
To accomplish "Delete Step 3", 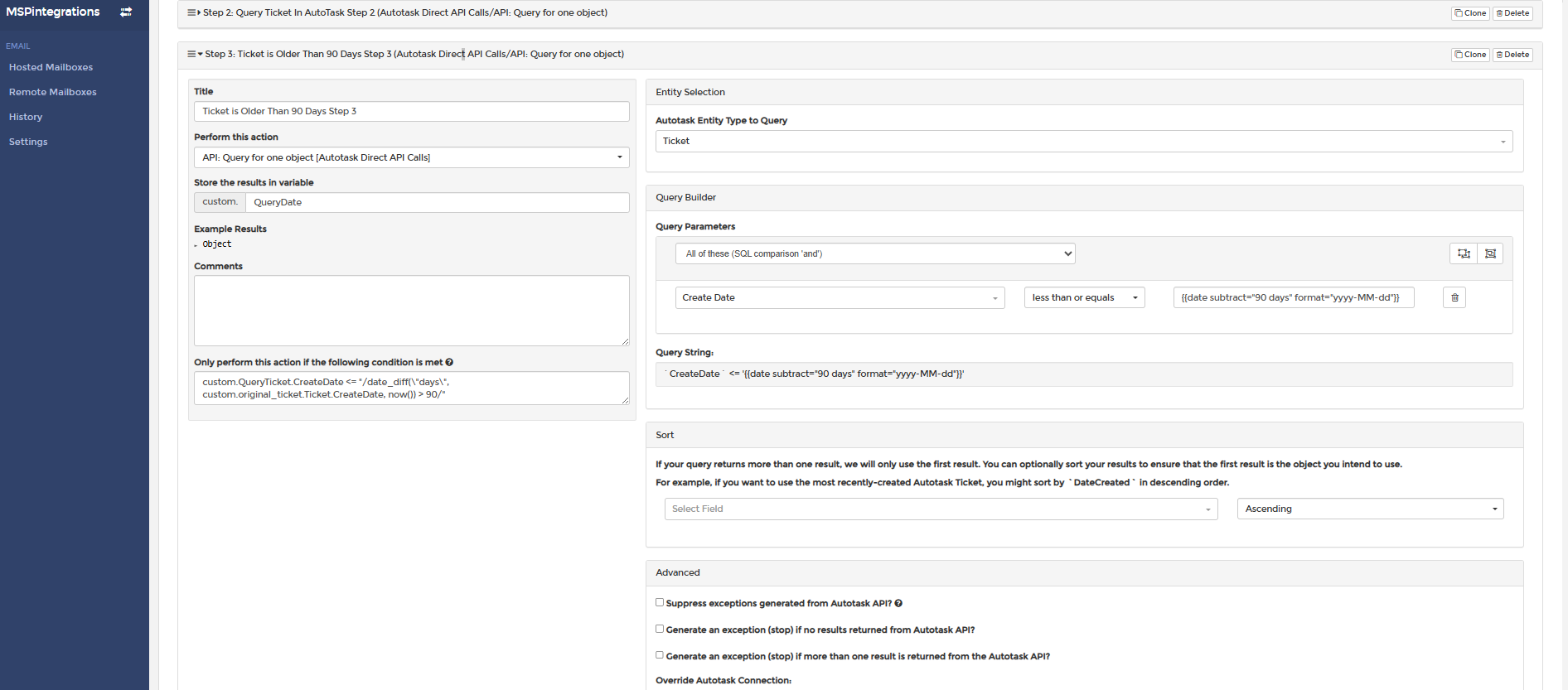I will pos(1512,55).
